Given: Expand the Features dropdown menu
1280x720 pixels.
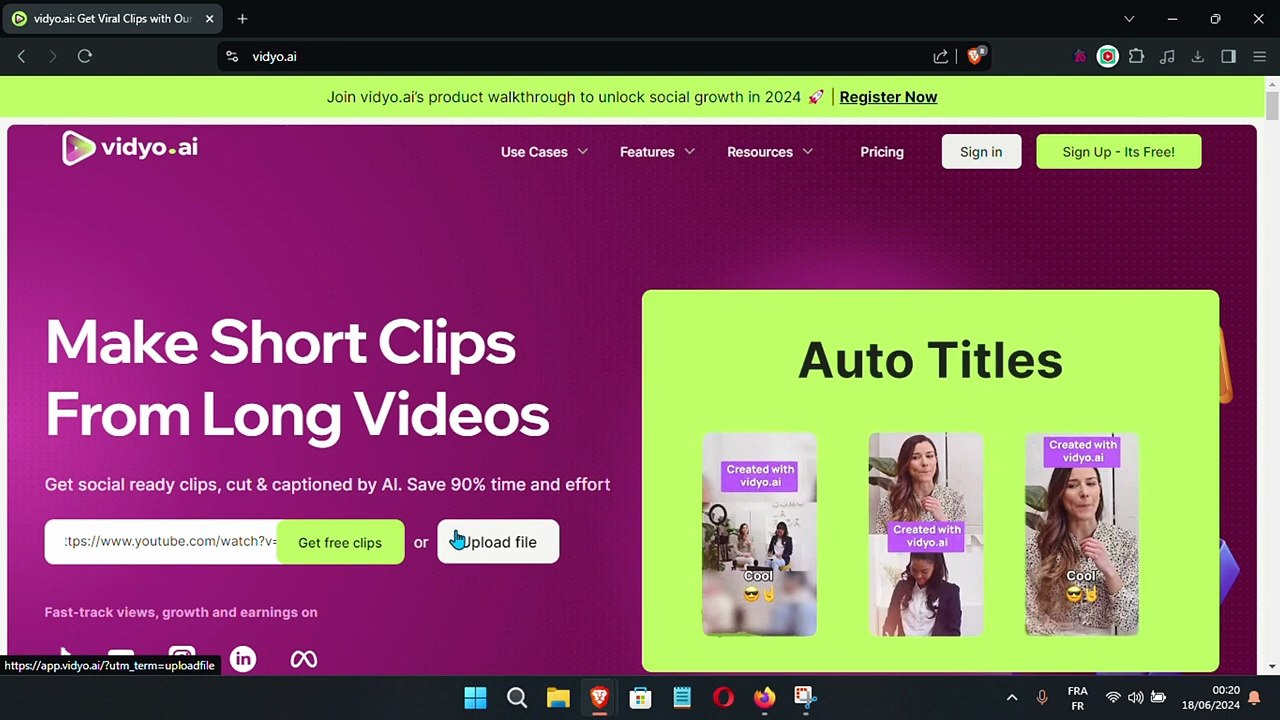Looking at the screenshot, I should (657, 152).
